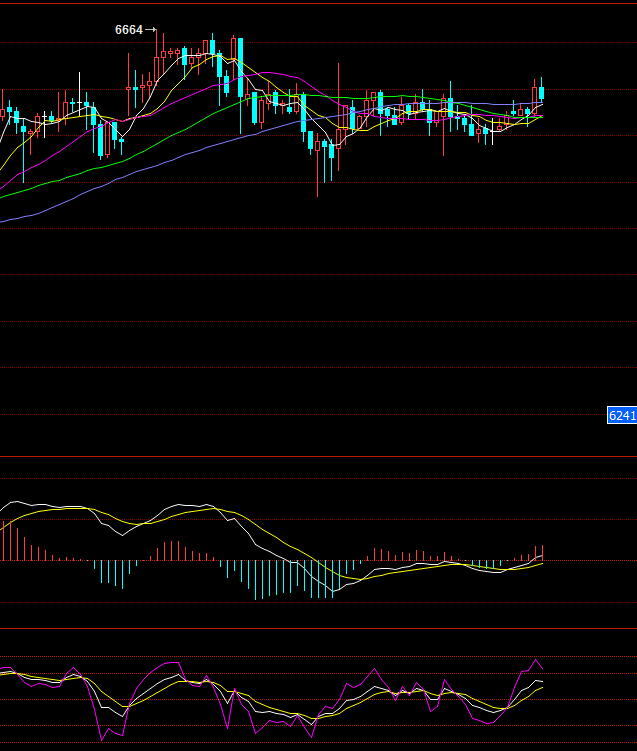Viewport: 637px width, 751px height.
Task: Click the 6241 current price tag
Action: click(622, 415)
